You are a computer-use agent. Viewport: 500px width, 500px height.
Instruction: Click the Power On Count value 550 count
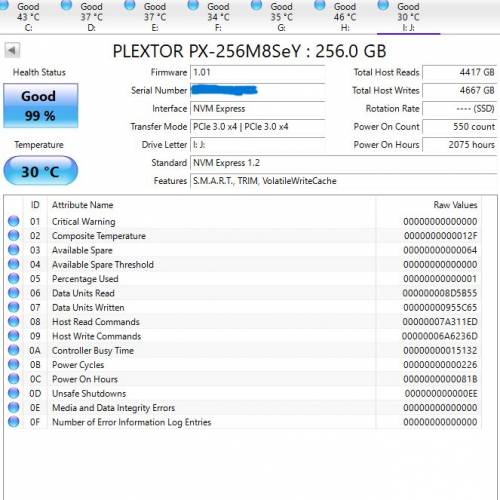(459, 127)
